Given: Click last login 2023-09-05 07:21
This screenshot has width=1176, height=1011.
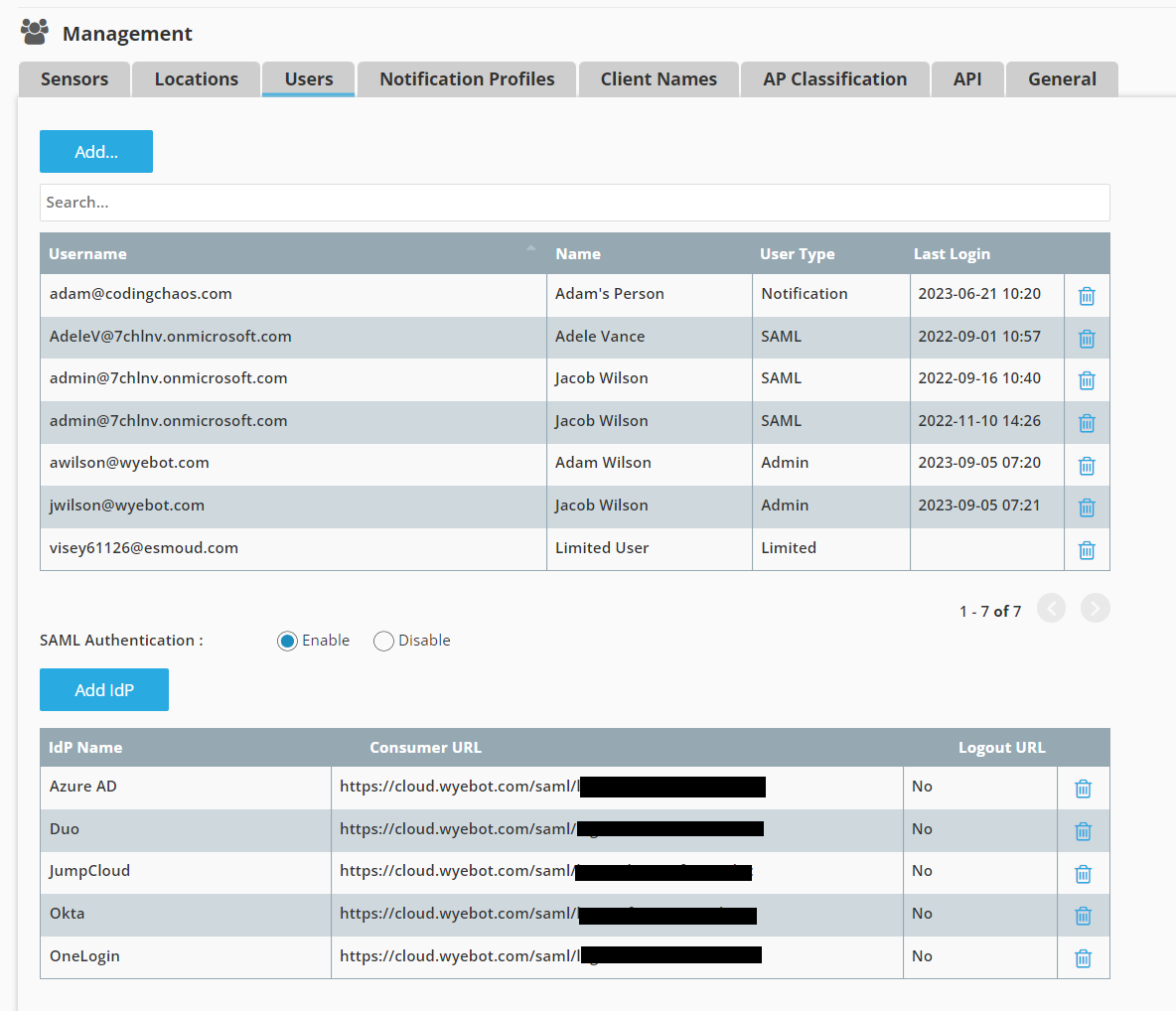Looking at the screenshot, I should [978, 505].
